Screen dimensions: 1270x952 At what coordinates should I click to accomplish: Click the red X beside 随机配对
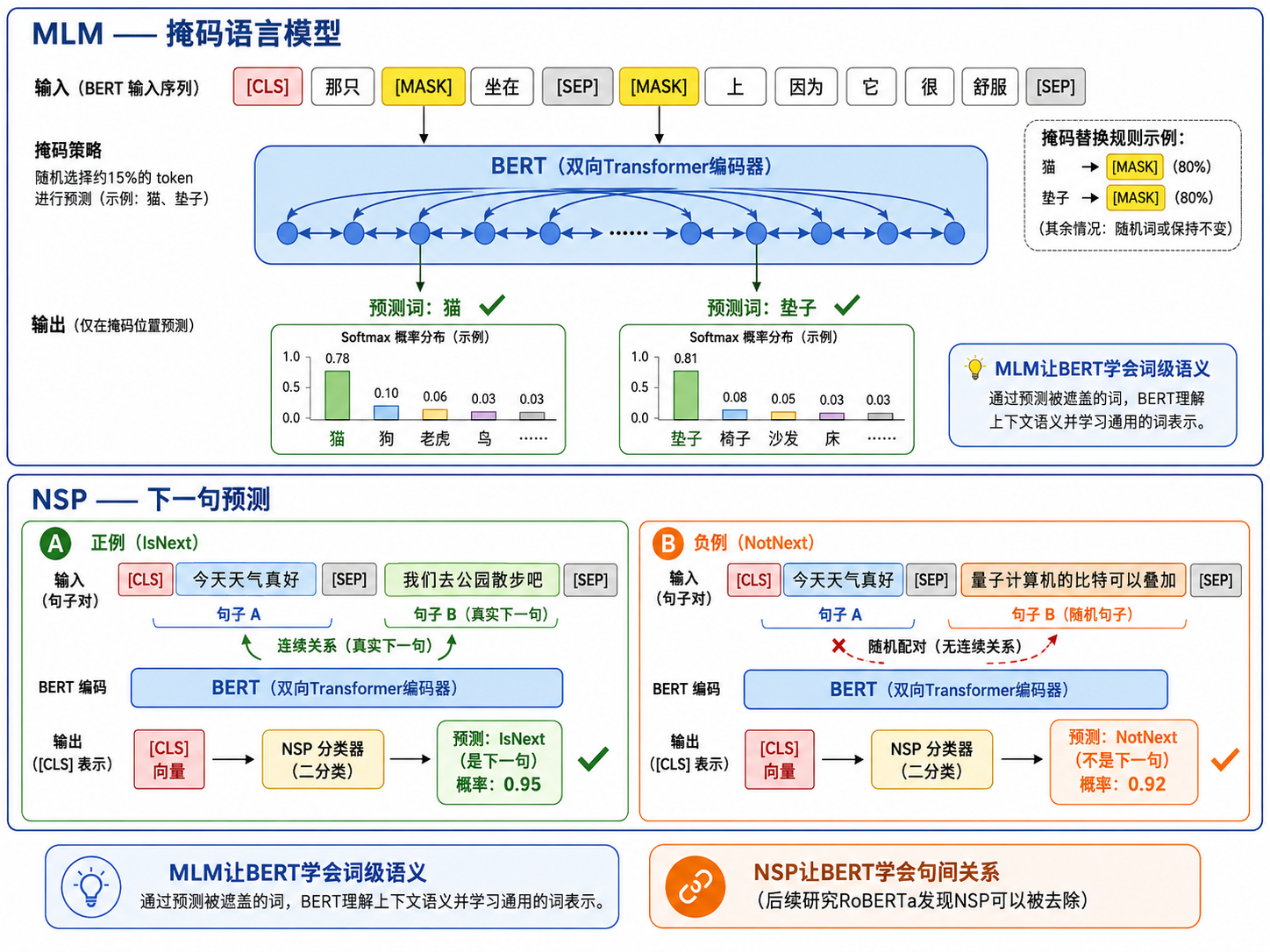(838, 646)
